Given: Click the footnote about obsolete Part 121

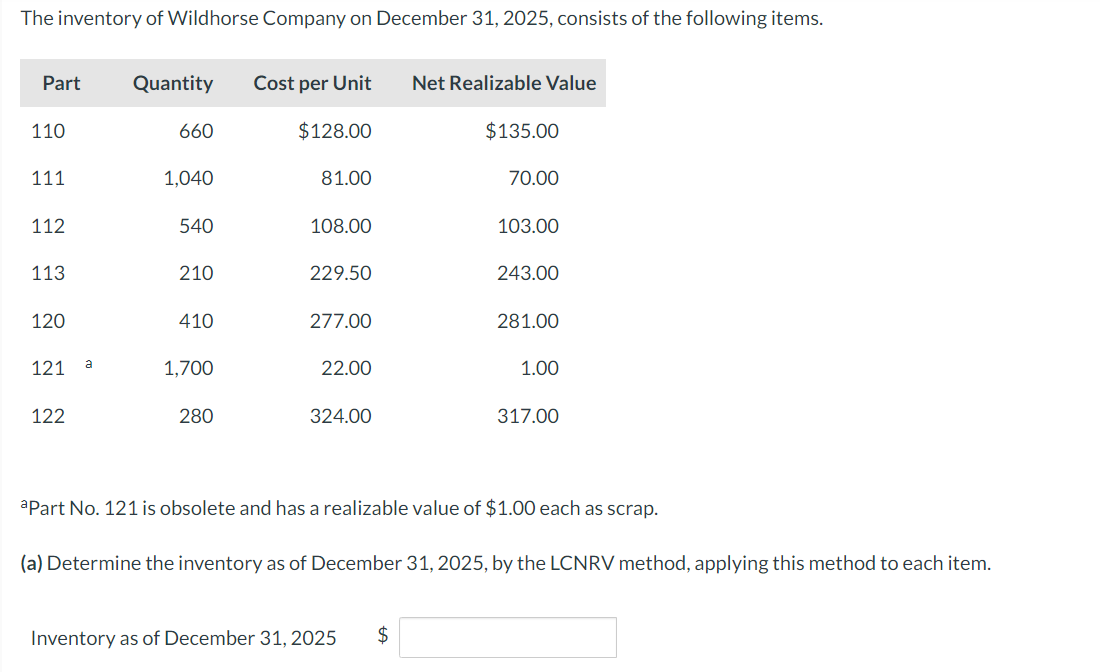Looking at the screenshot, I should click(330, 508).
